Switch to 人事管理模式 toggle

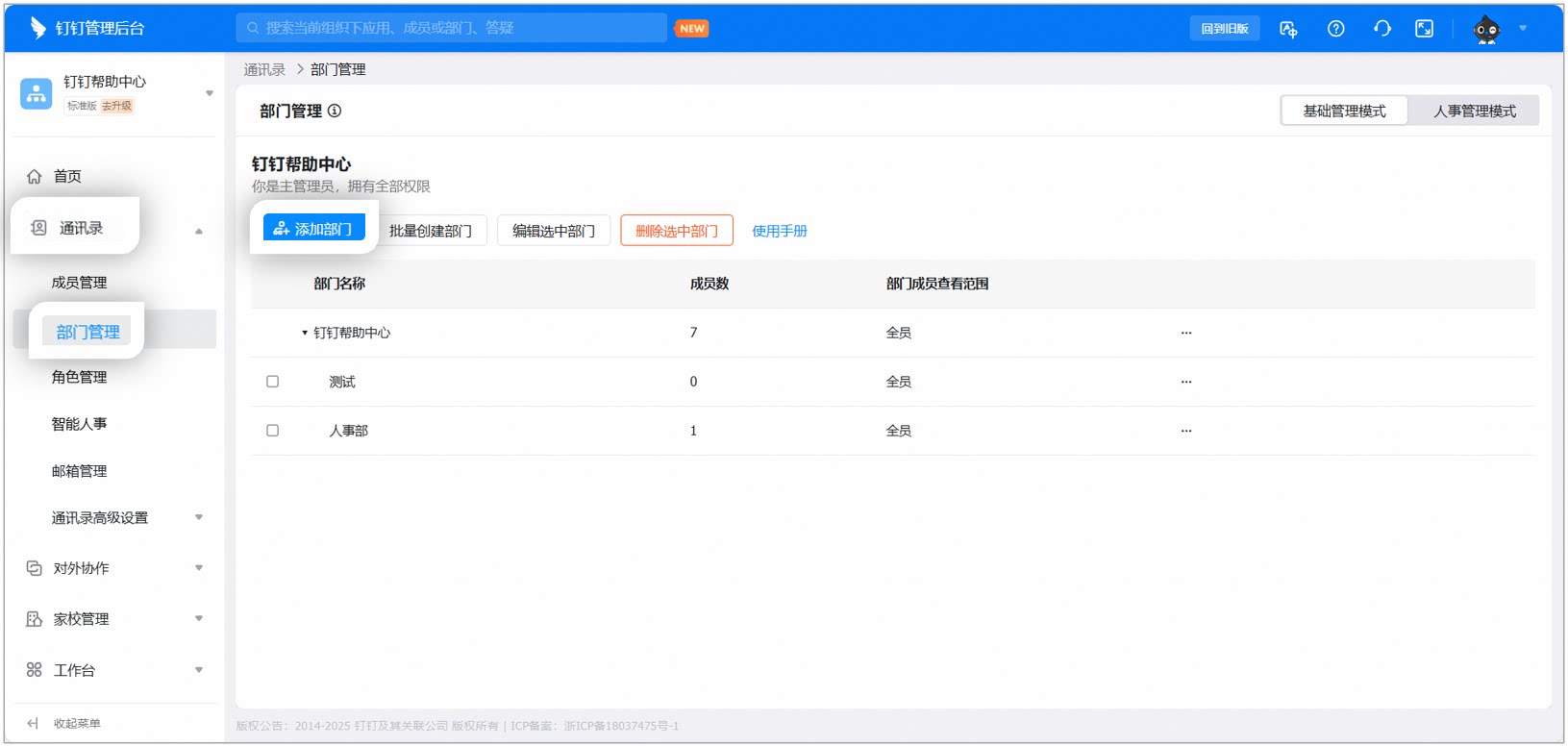[x=1475, y=111]
